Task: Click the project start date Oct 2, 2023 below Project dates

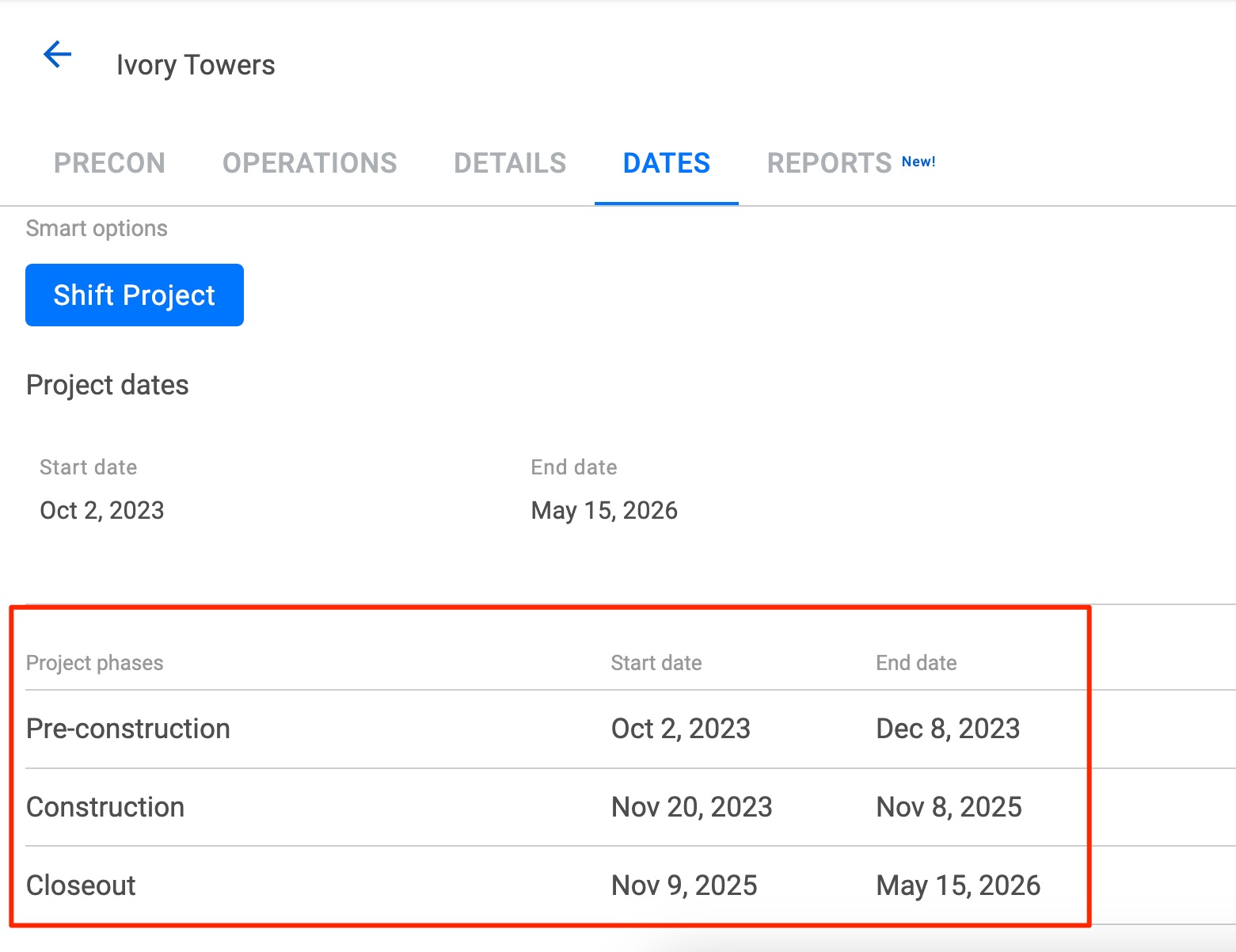Action: [x=102, y=510]
